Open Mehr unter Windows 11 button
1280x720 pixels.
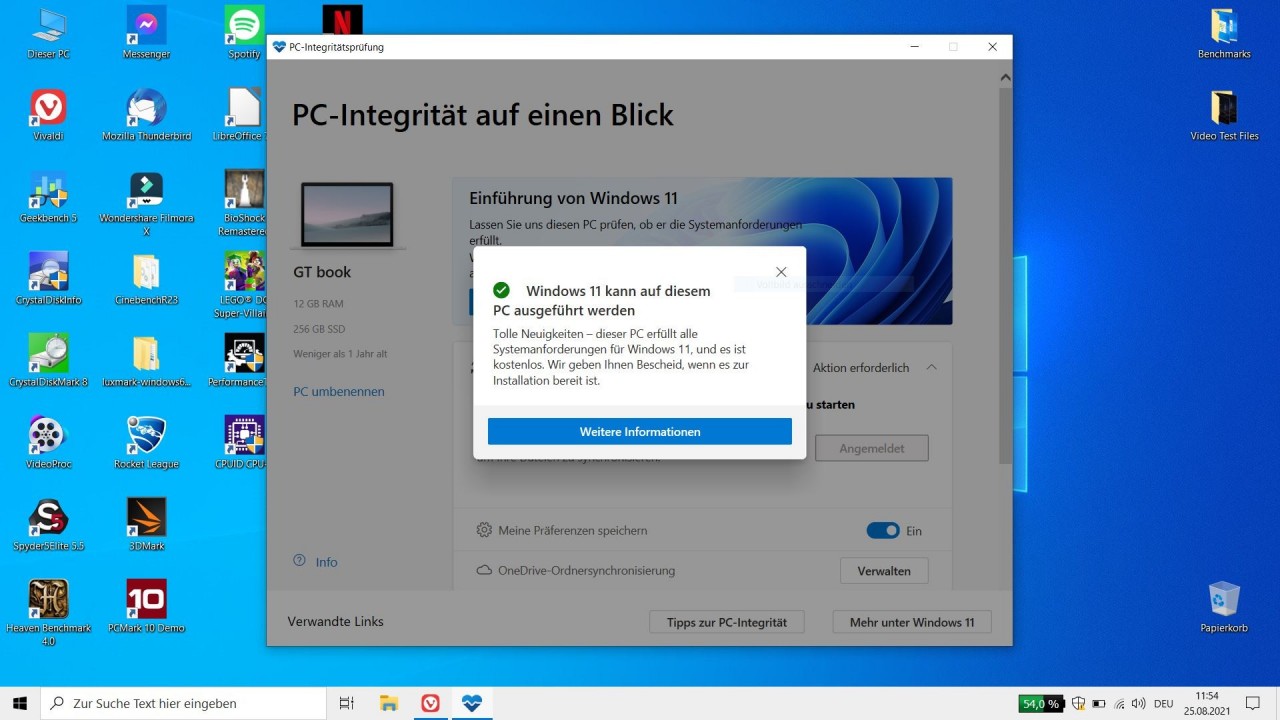tap(912, 622)
